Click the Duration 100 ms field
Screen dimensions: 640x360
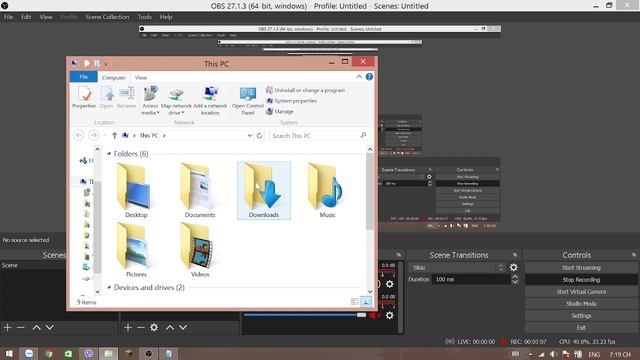pos(471,279)
